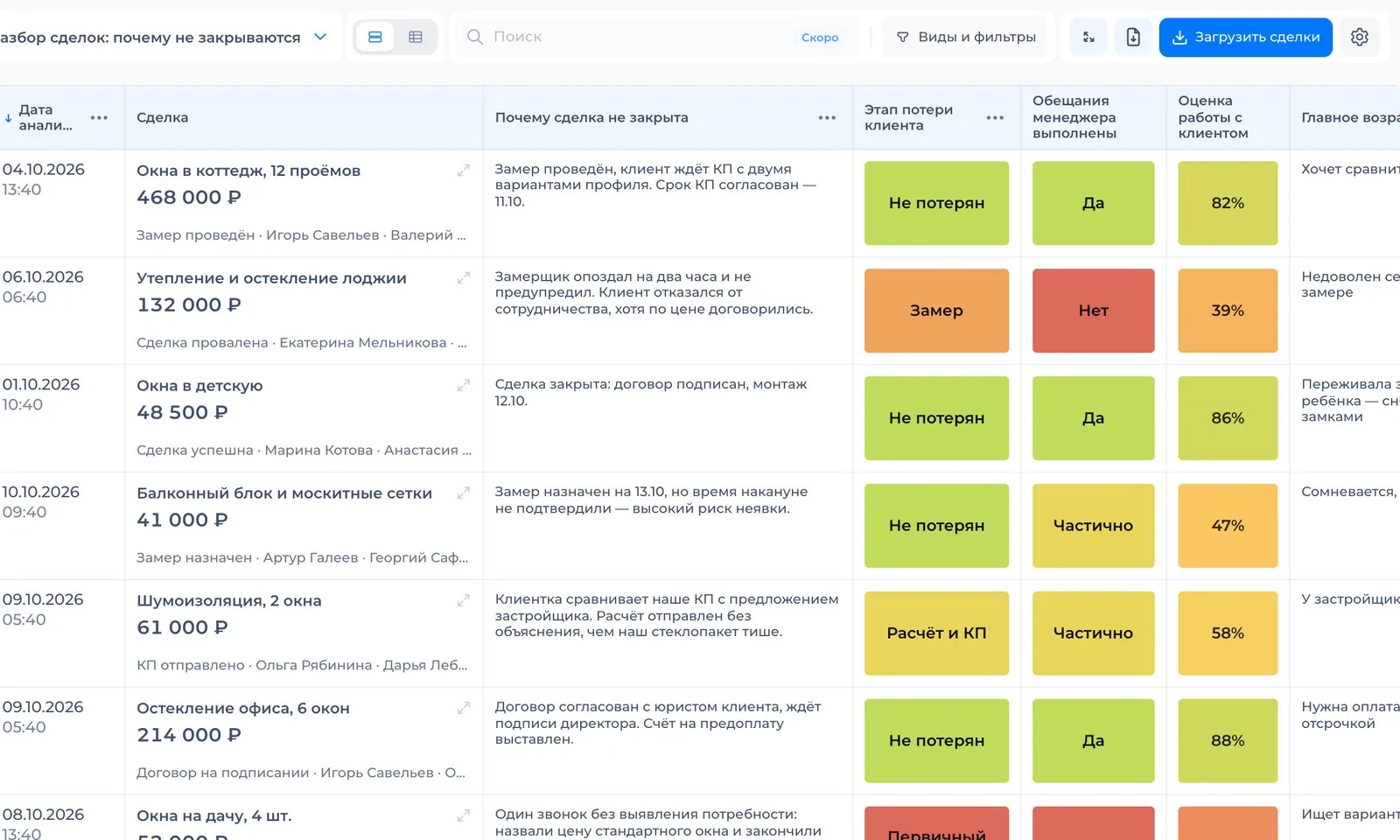
Task: Expand the Окна на дачу deal
Action: point(464,815)
